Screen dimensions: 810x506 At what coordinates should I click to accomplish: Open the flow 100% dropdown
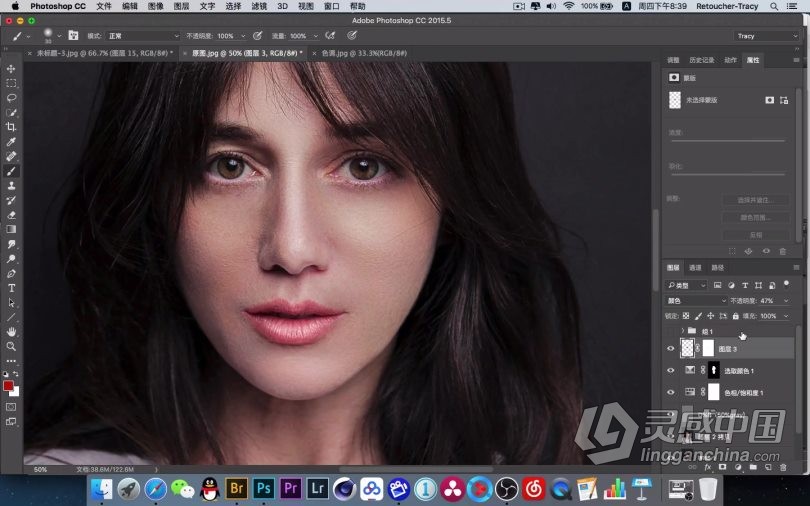click(316, 36)
